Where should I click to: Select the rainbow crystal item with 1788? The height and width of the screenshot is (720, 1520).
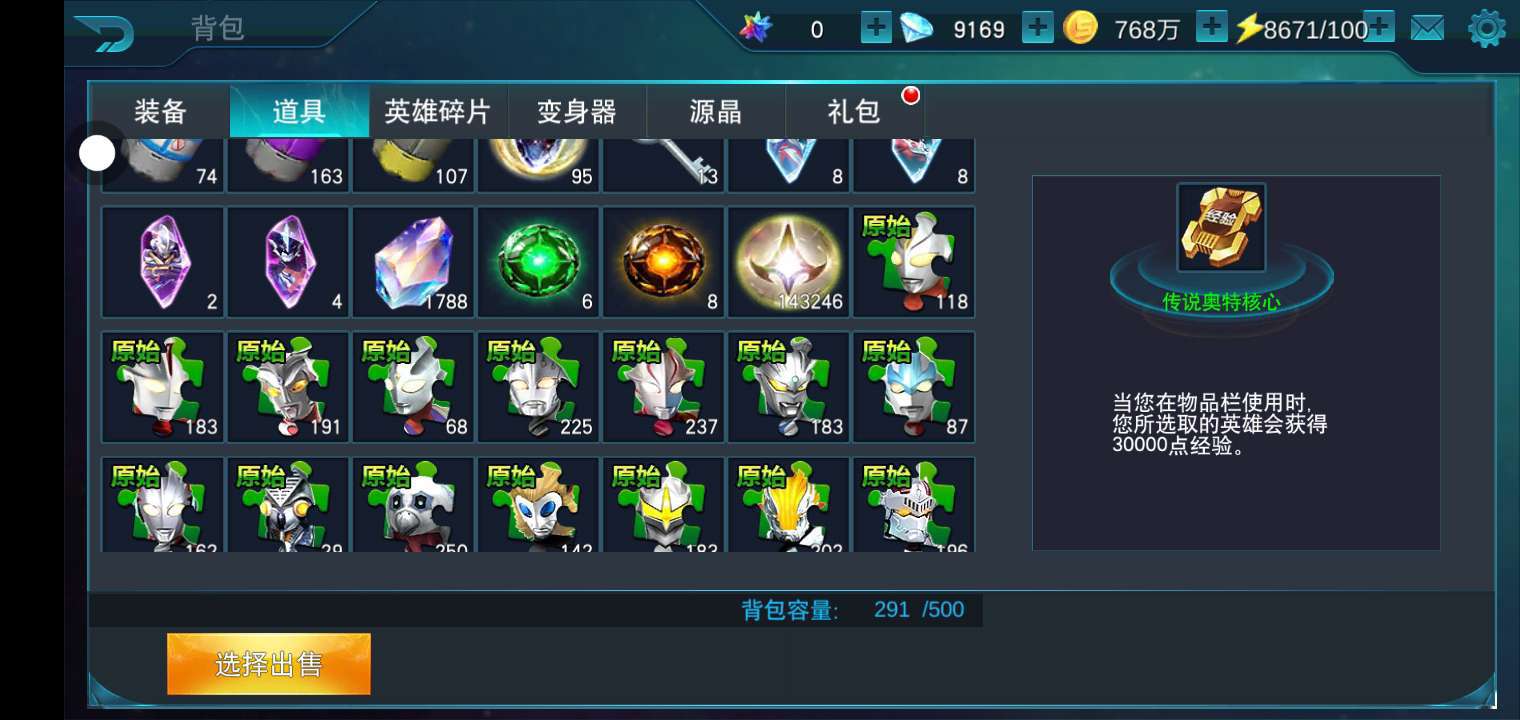coord(413,262)
